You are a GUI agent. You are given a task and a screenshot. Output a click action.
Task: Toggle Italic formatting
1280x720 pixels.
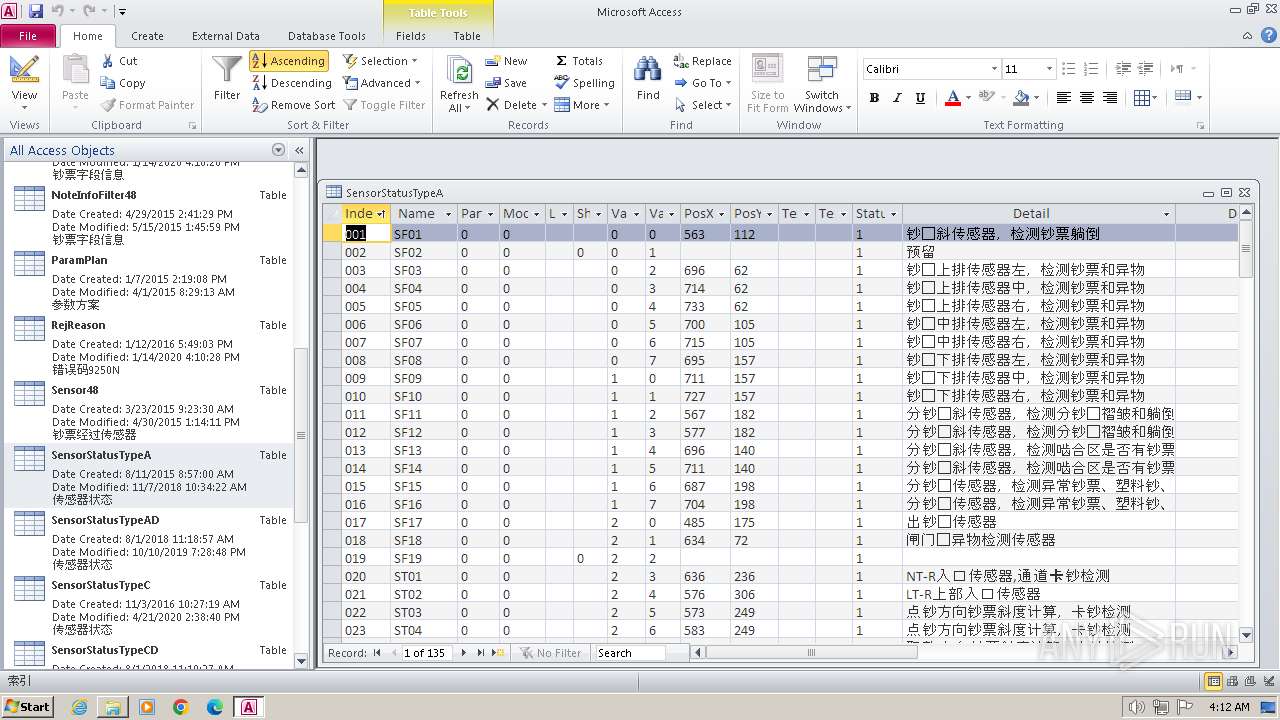(x=897, y=98)
